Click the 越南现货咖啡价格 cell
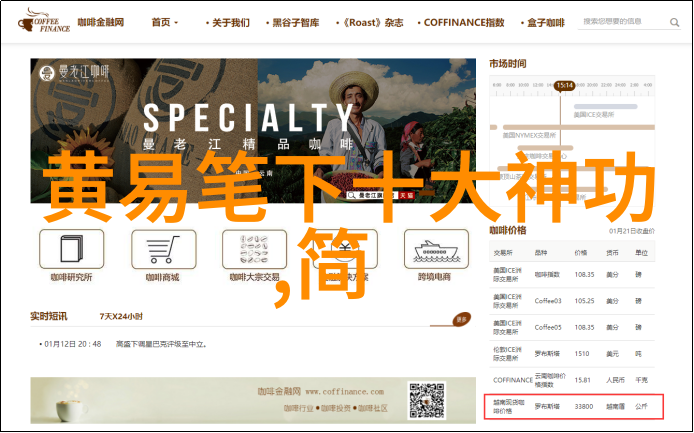Screen dimensions: 694x433 [507, 406]
